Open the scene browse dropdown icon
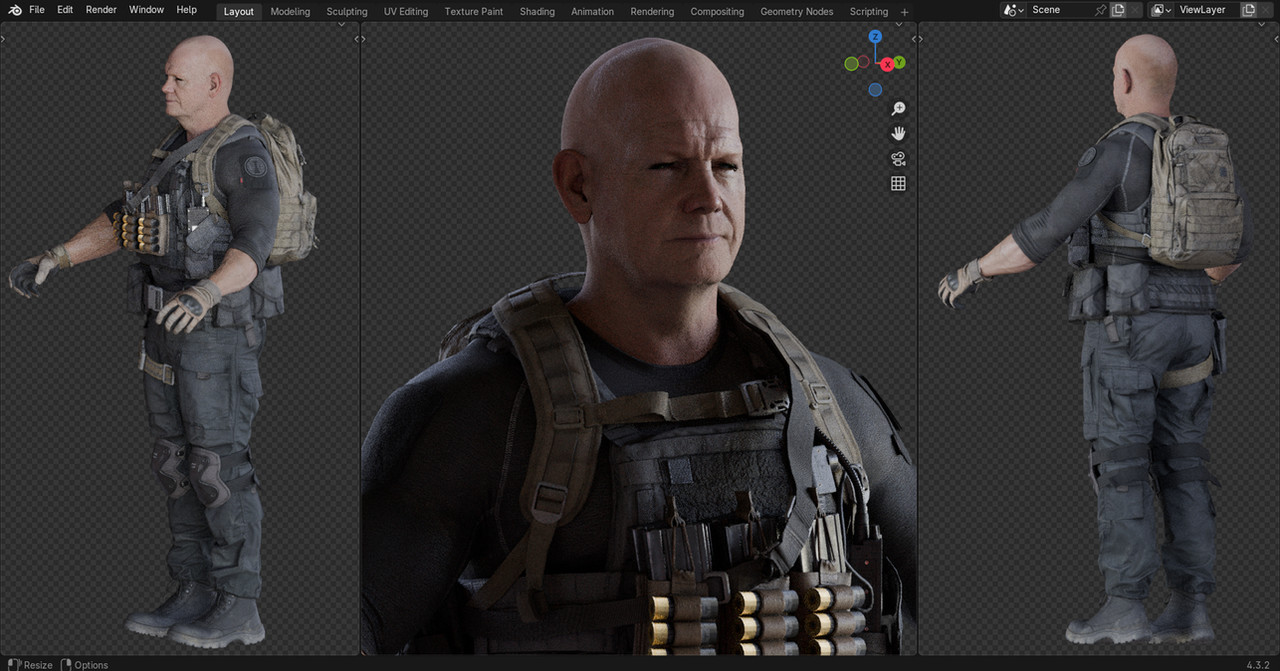 pos(1013,10)
